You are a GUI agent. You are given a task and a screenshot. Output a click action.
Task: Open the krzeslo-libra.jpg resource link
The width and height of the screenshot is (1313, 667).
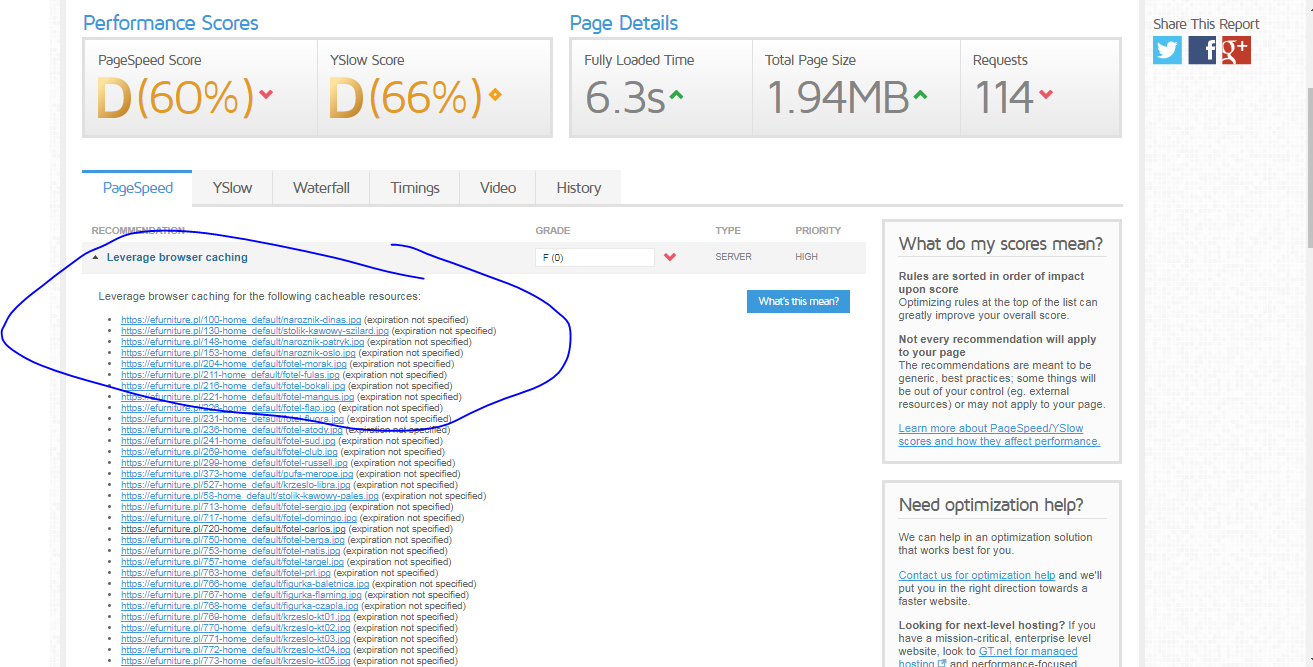pyautogui.click(x=236, y=485)
